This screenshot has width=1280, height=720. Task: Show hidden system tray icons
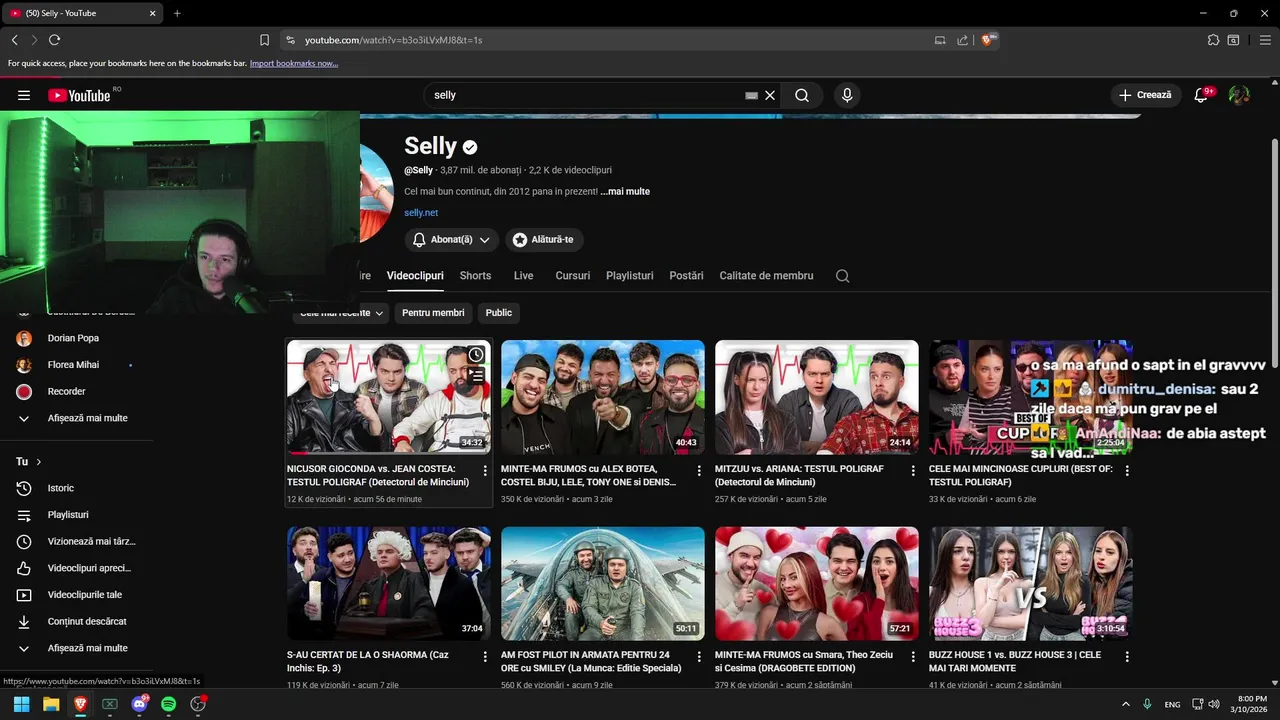[x=1126, y=704]
